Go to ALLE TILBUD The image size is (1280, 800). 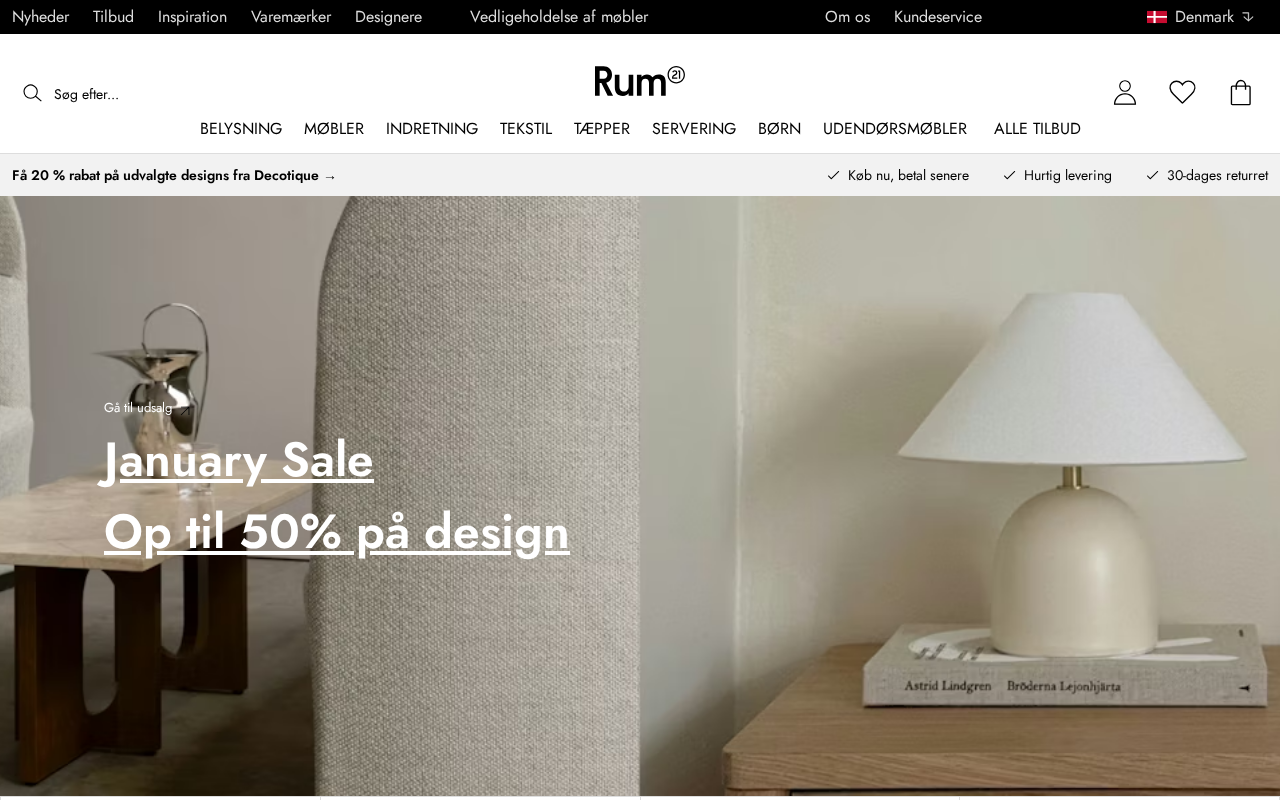click(x=1037, y=129)
